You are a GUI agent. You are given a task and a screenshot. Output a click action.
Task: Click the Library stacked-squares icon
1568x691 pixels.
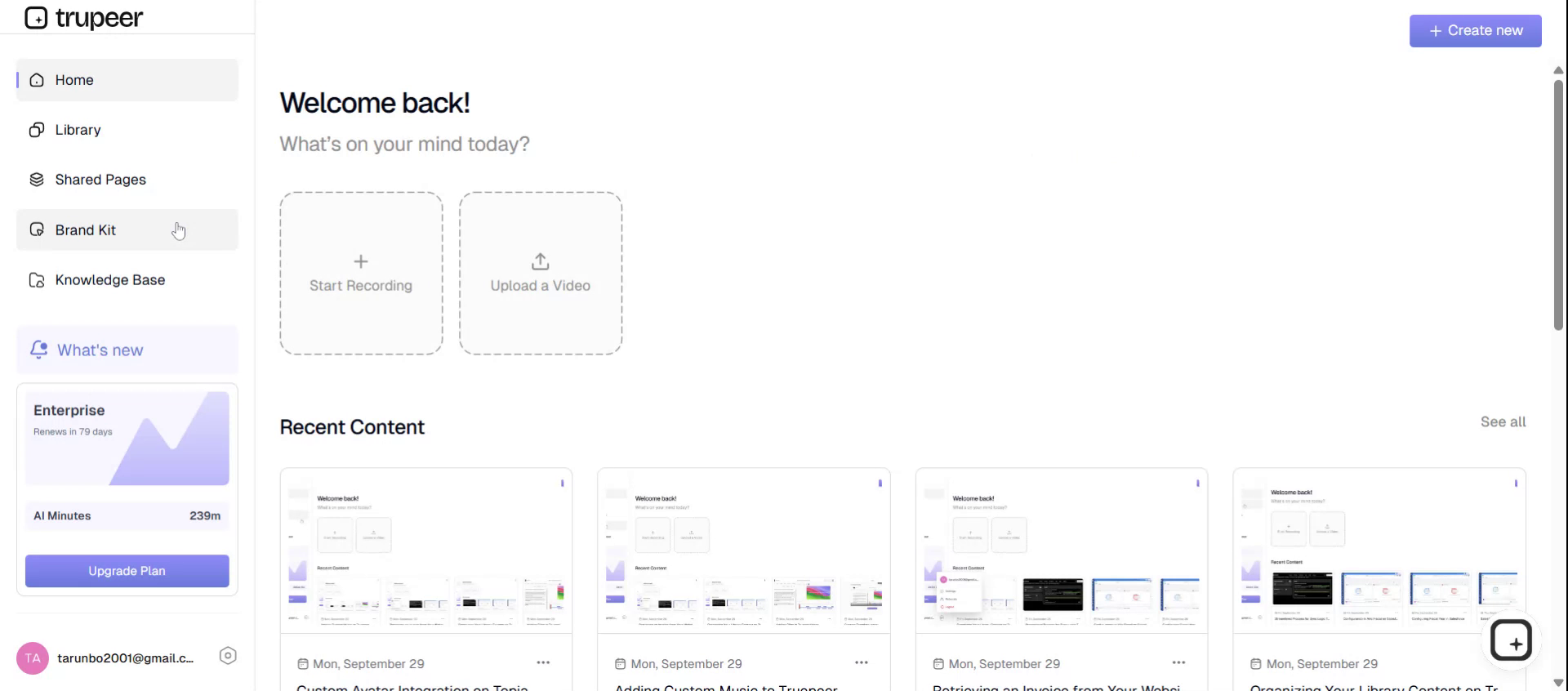(x=37, y=130)
